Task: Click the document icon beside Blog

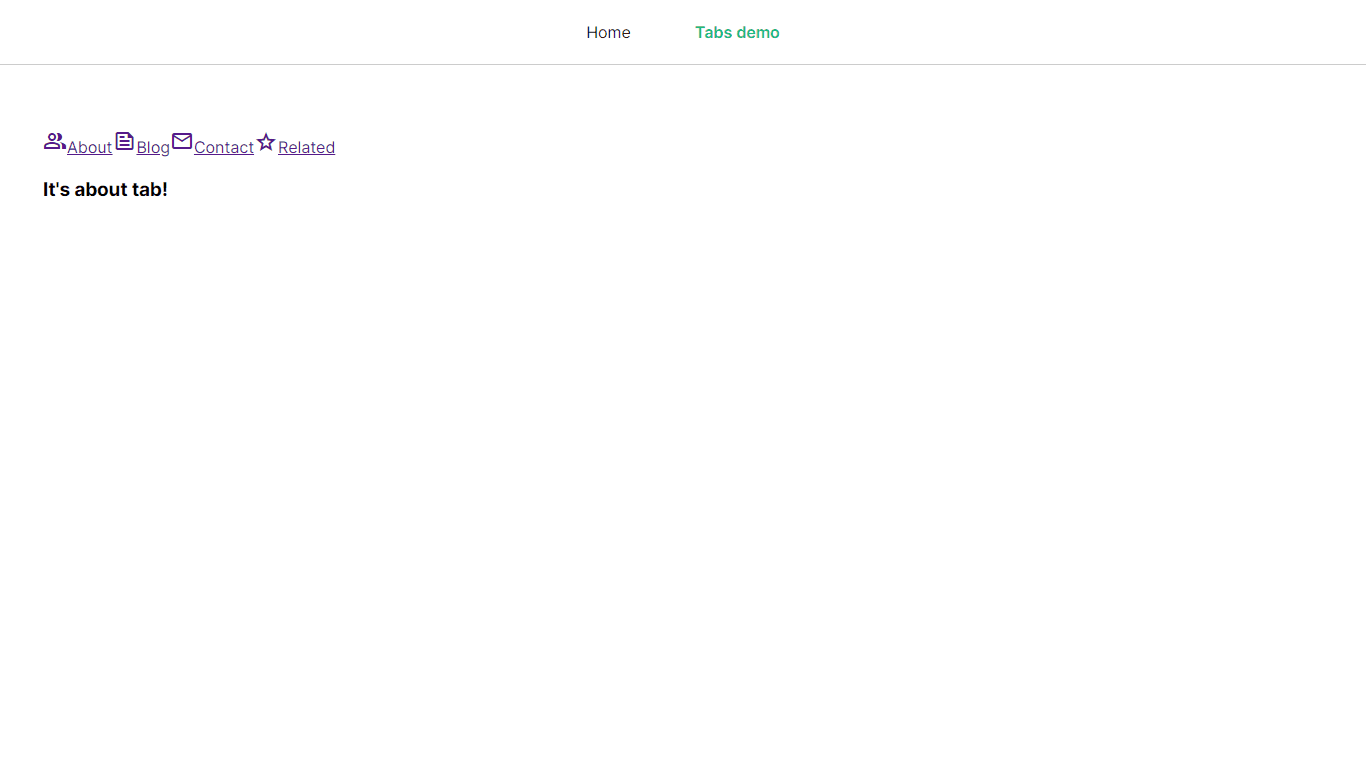Action: [x=124, y=141]
